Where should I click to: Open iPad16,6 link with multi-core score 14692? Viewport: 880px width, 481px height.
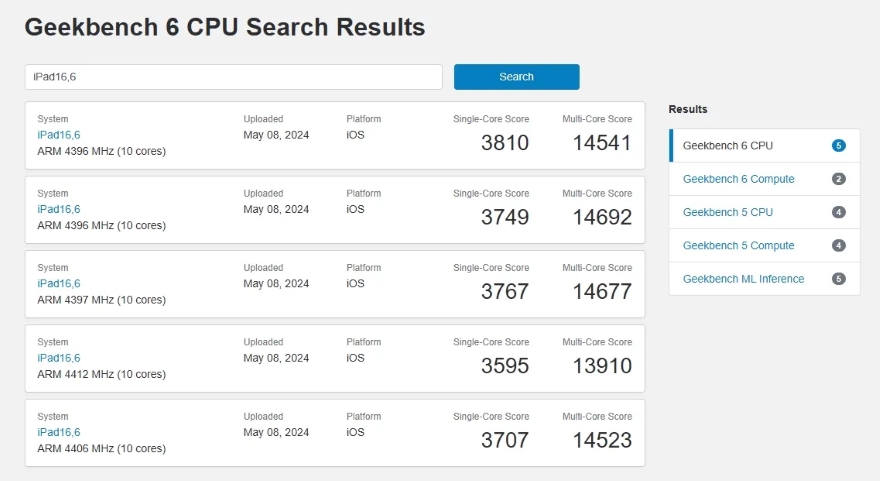point(58,209)
